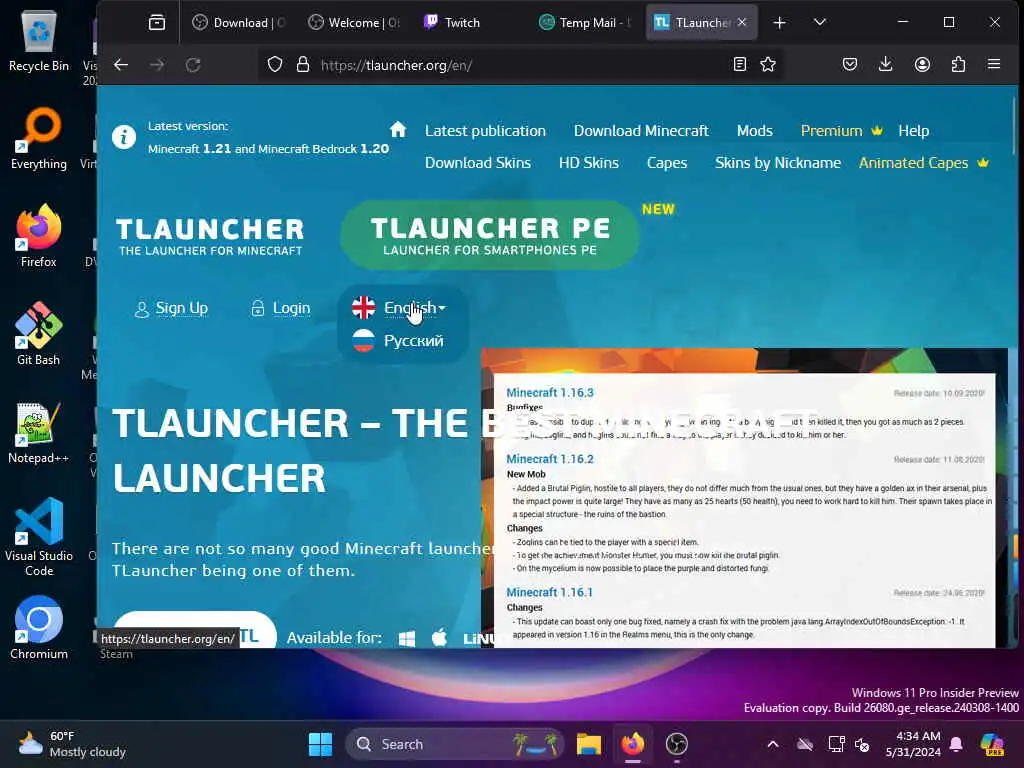The image size is (1024, 768).
Task: Open browser extensions puzzle icon
Action: [x=958, y=64]
